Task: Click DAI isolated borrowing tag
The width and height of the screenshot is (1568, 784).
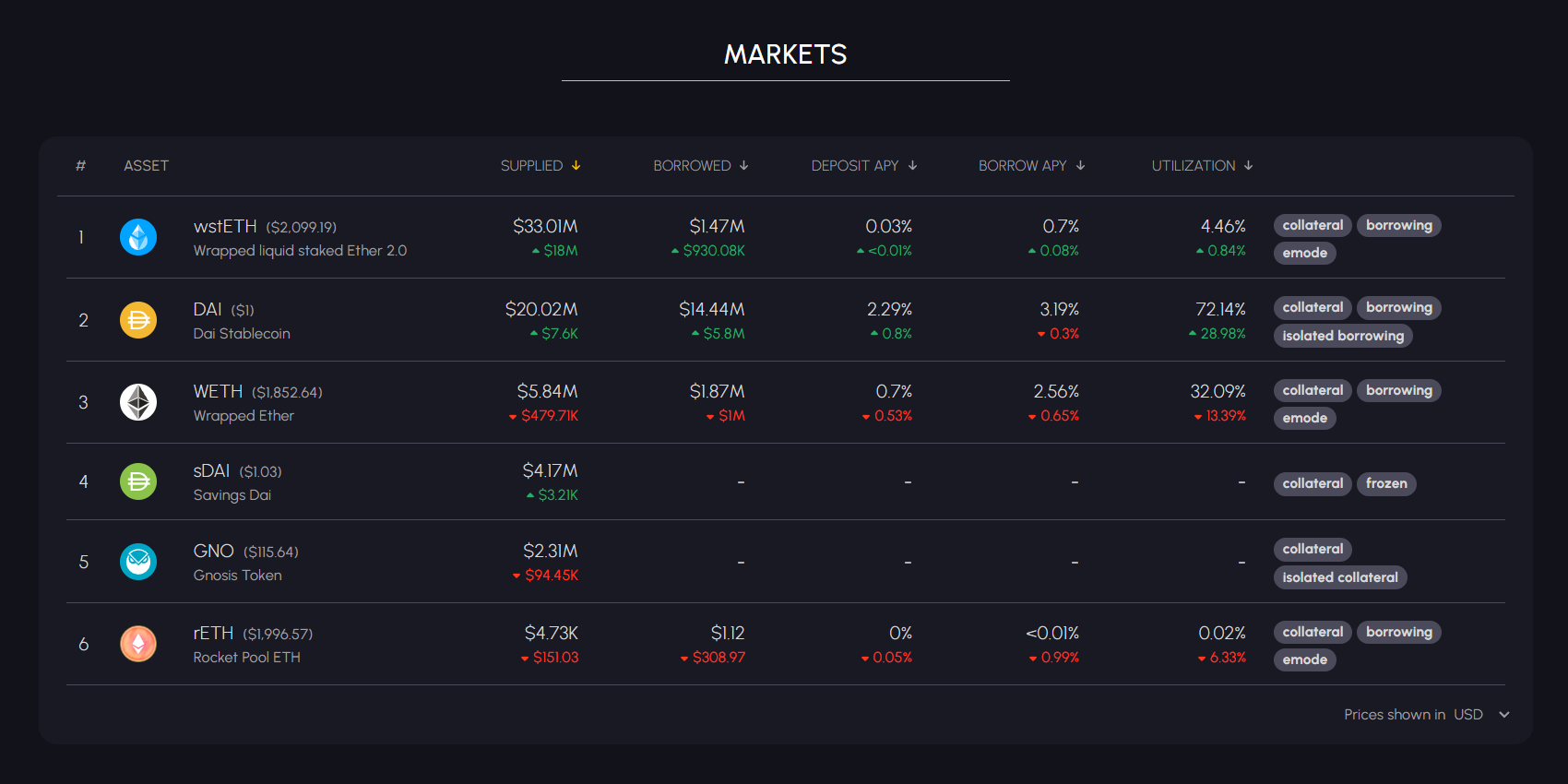Action: pyautogui.click(x=1343, y=336)
